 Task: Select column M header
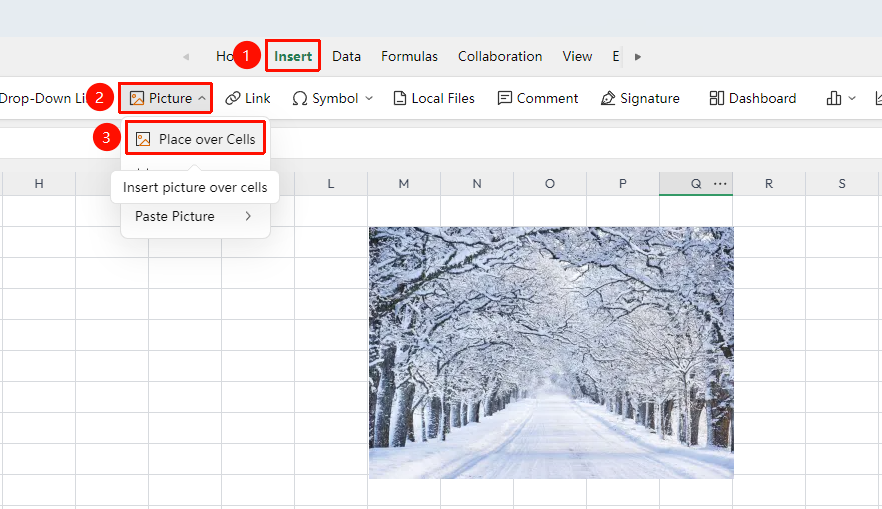click(x=404, y=184)
